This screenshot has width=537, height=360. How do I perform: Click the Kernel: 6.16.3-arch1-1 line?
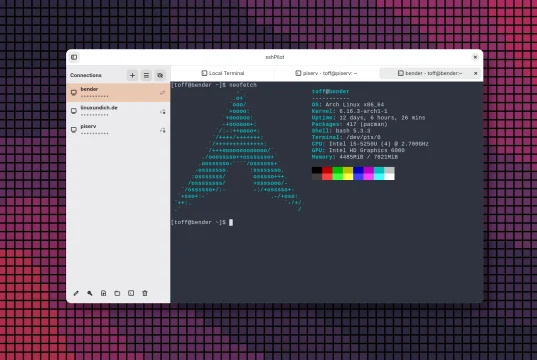(x=350, y=111)
